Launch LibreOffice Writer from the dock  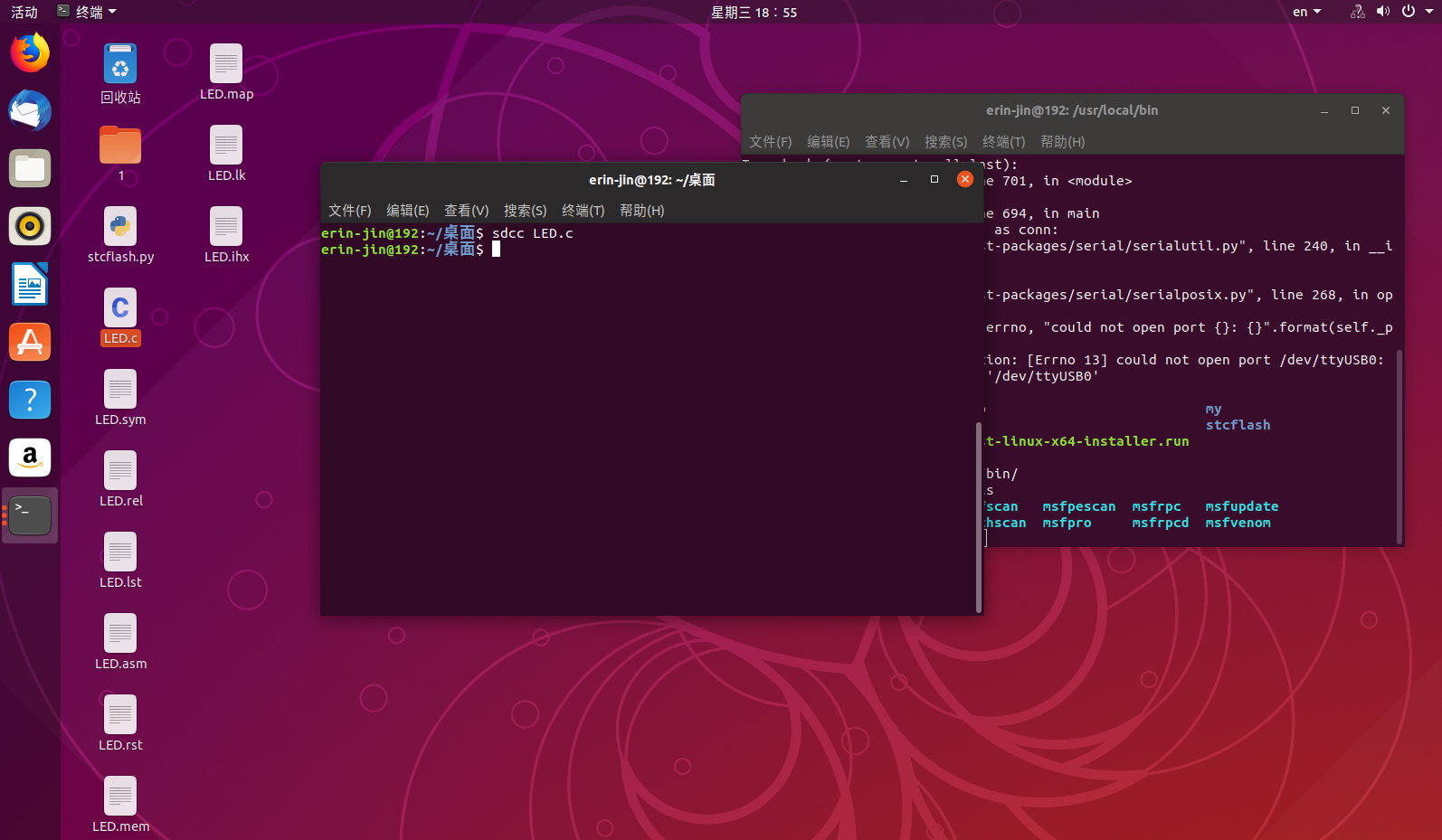[x=30, y=284]
